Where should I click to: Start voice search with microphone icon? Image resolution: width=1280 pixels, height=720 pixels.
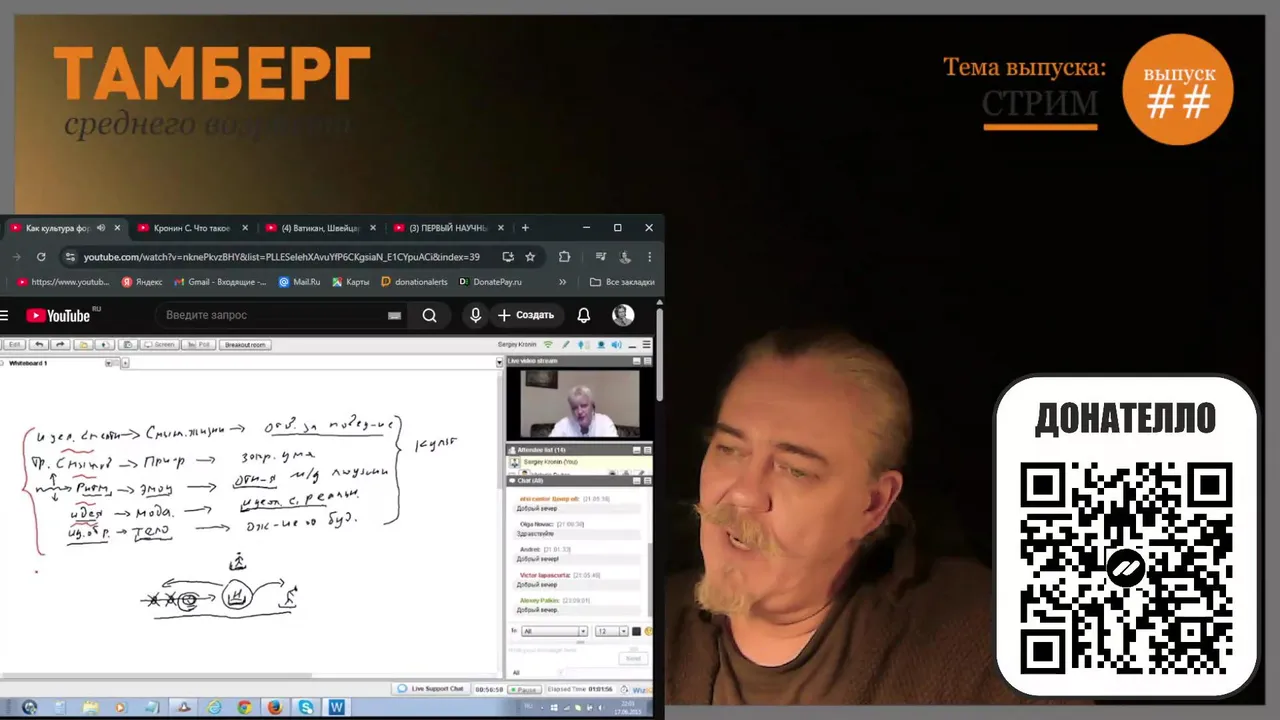pos(476,315)
